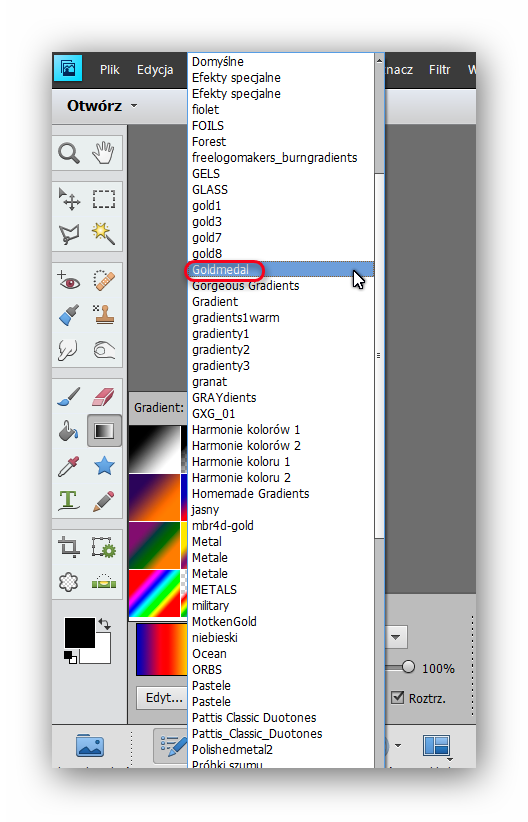Select the Hand tool

pos(103,153)
